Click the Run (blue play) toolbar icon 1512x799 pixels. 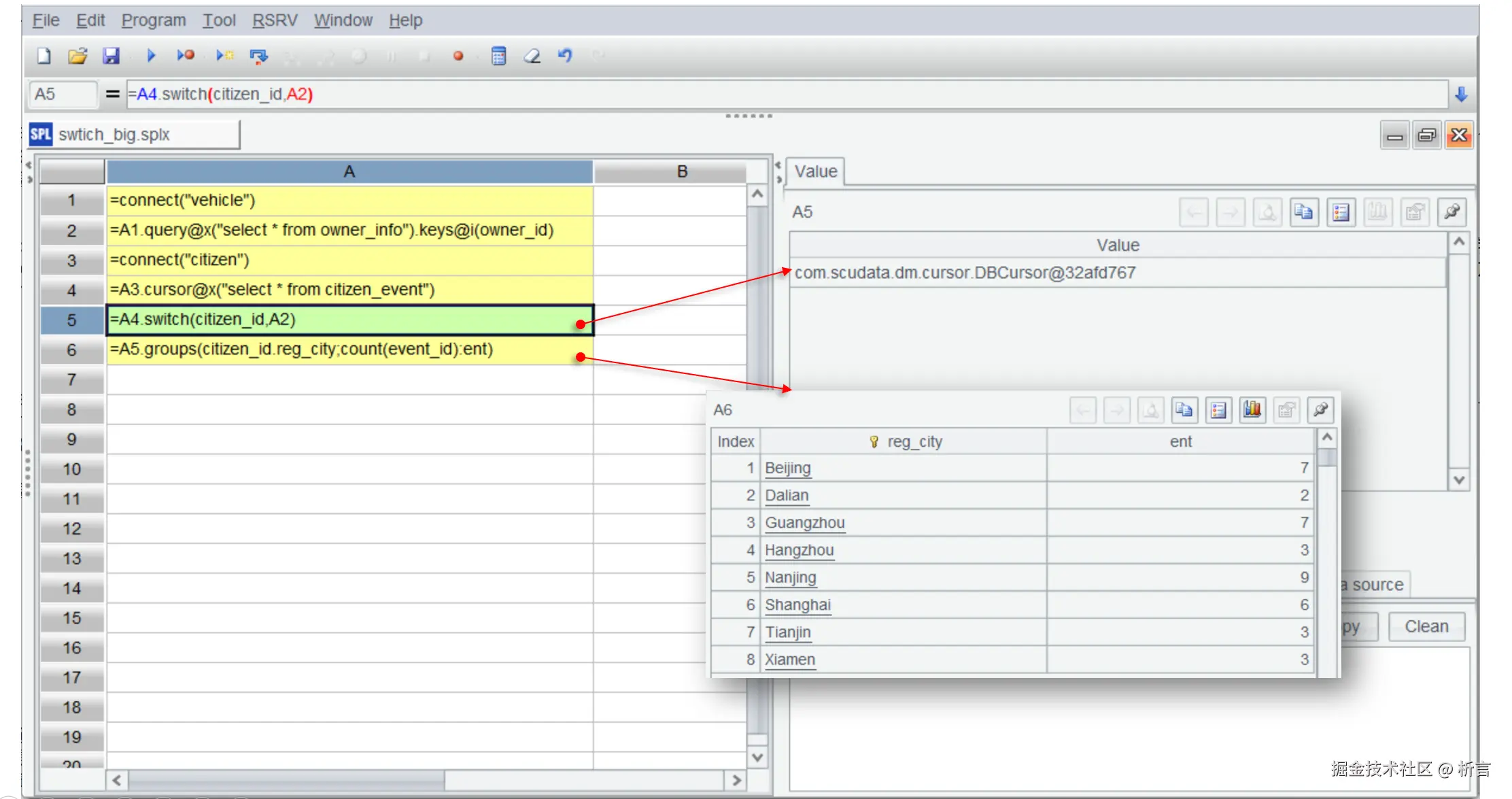click(151, 56)
